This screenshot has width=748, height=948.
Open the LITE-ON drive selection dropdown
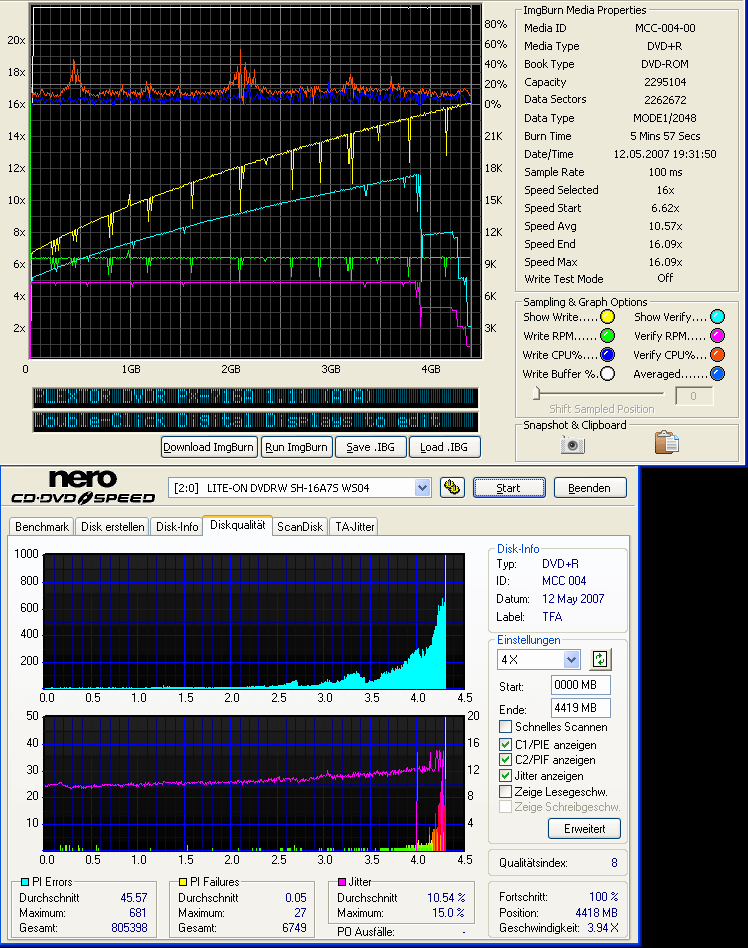[x=422, y=487]
